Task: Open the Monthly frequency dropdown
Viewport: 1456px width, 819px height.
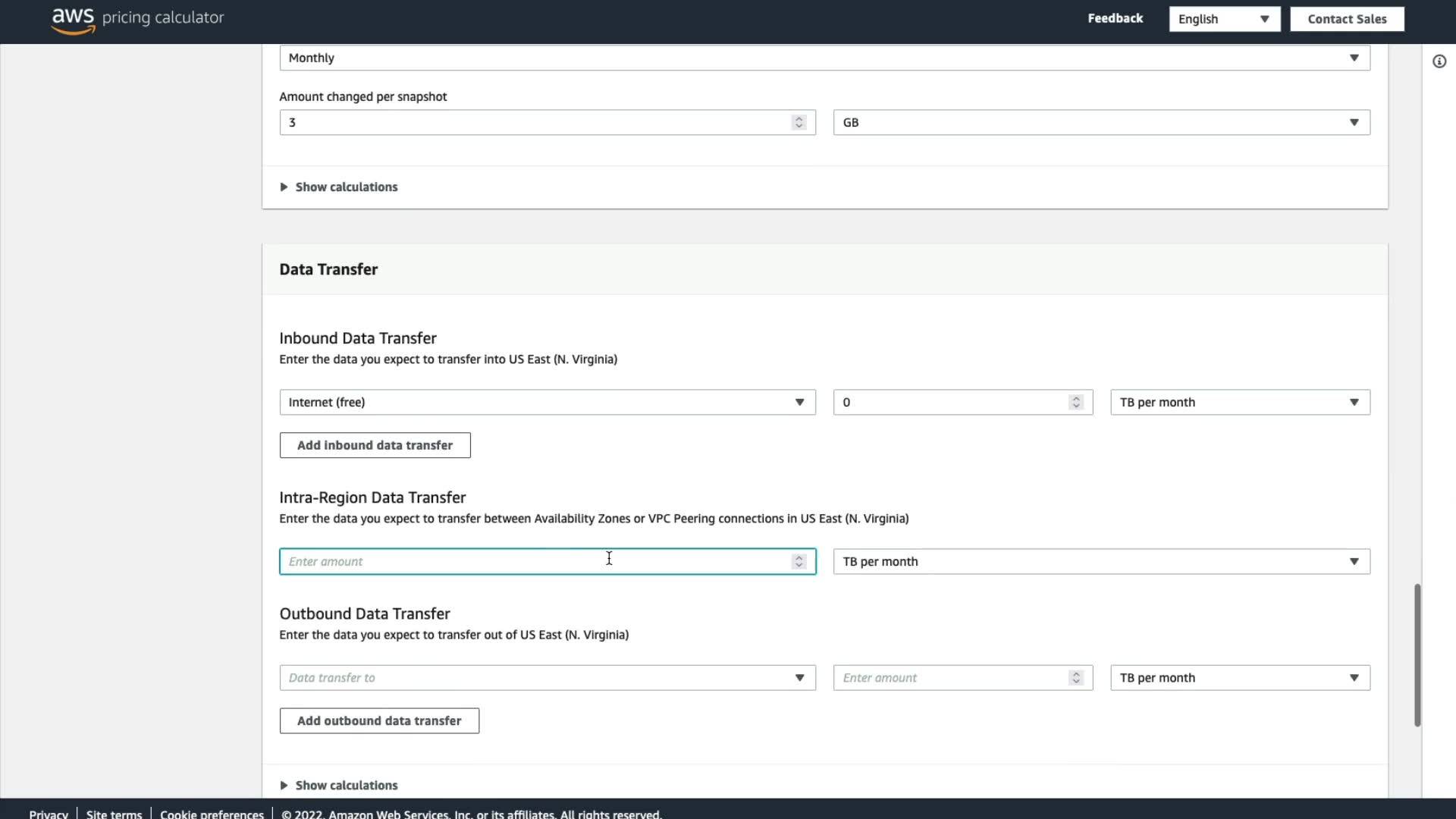Action: 824,58
